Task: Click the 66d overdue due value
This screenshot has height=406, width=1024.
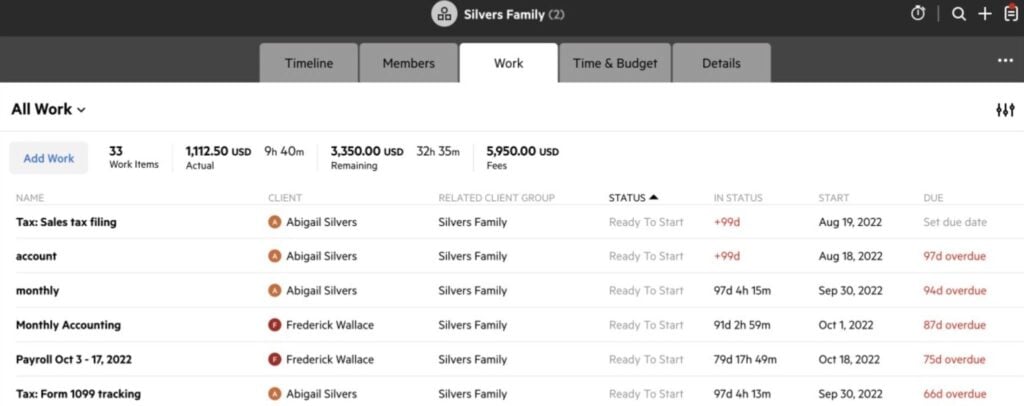Action: pos(954,394)
